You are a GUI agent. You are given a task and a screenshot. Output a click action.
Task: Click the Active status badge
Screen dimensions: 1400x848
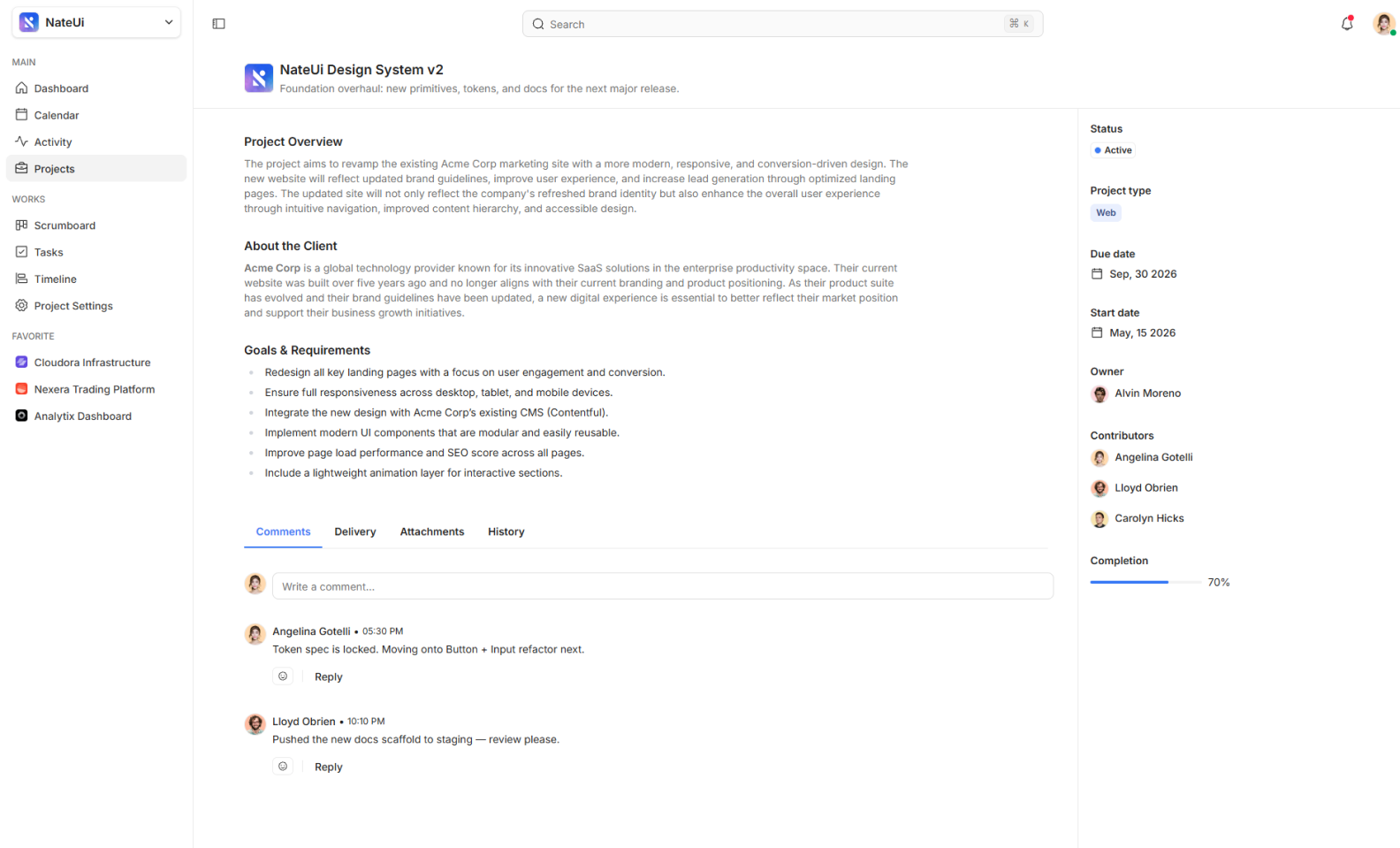point(1113,150)
